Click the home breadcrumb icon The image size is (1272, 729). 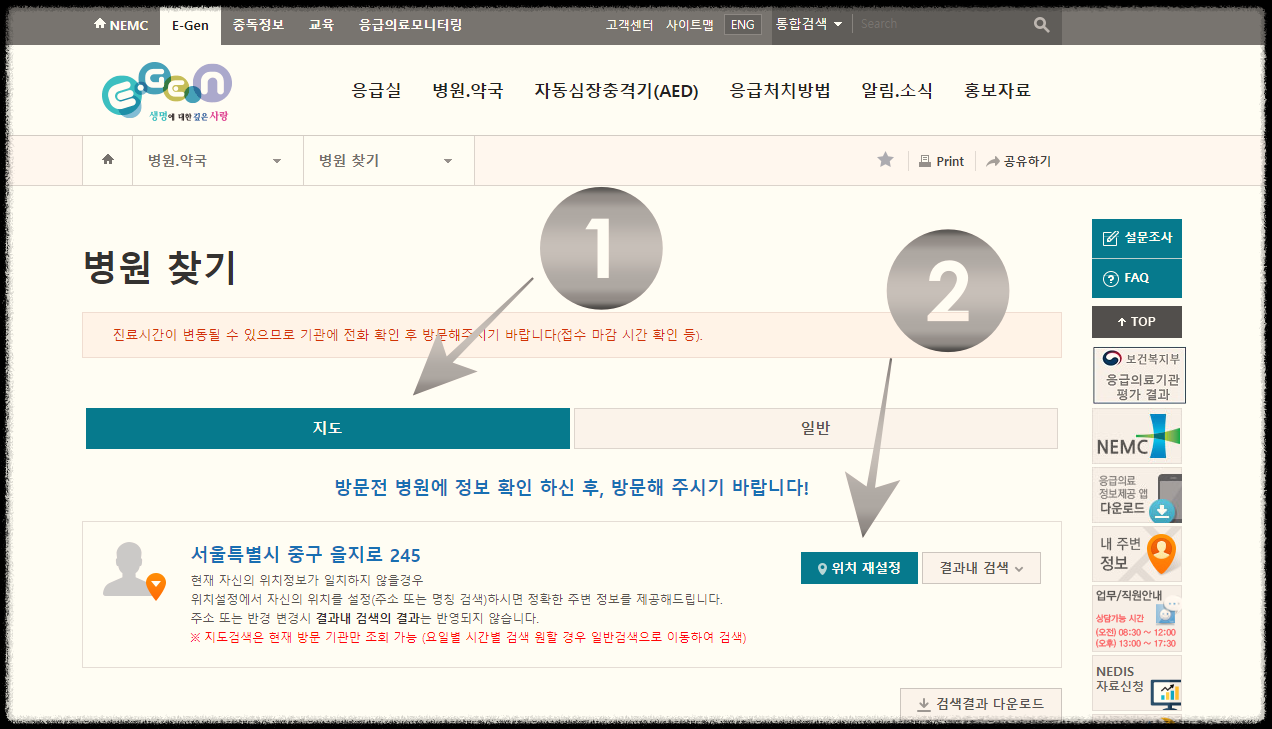[x=107, y=160]
